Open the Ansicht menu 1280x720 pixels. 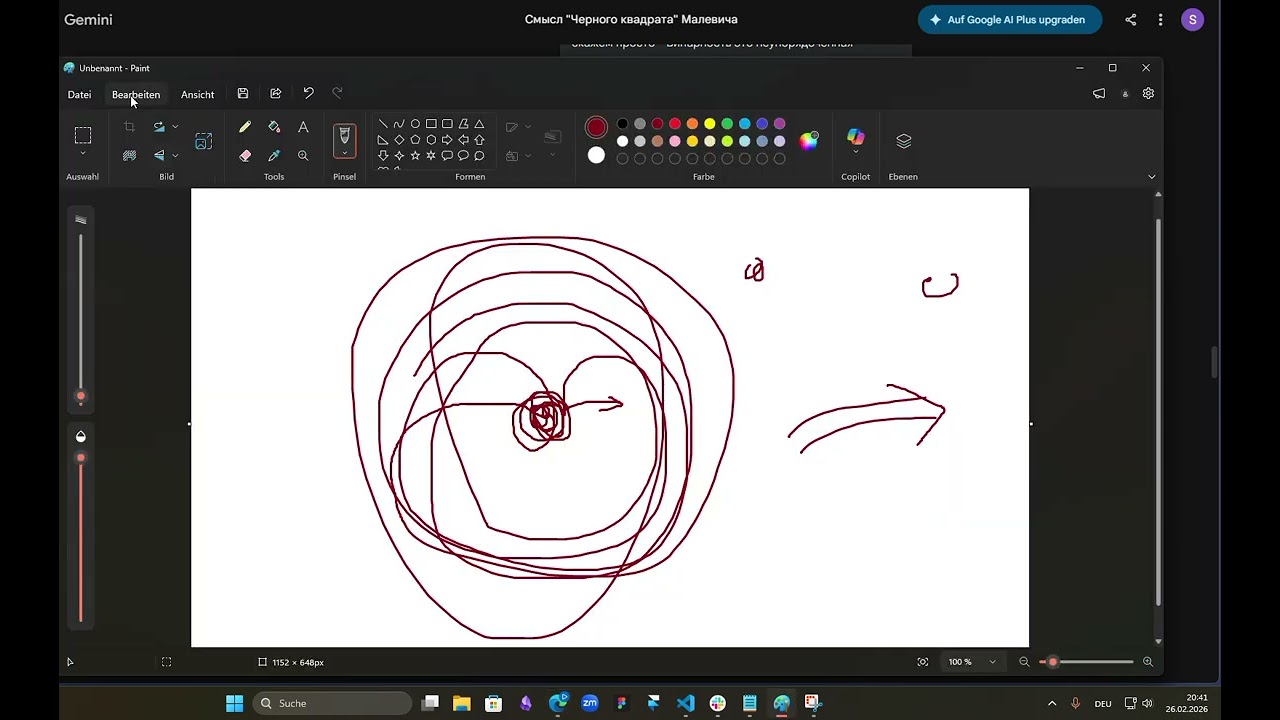pos(197,94)
